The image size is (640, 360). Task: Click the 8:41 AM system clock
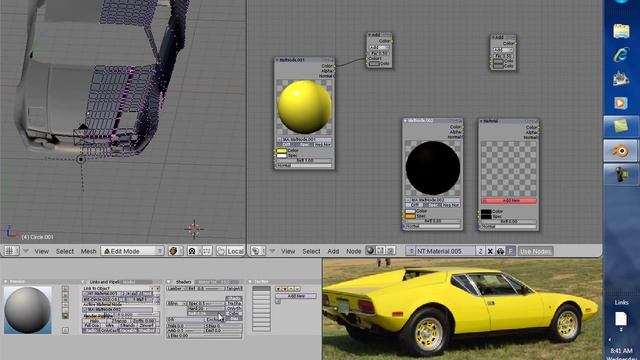tap(621, 351)
